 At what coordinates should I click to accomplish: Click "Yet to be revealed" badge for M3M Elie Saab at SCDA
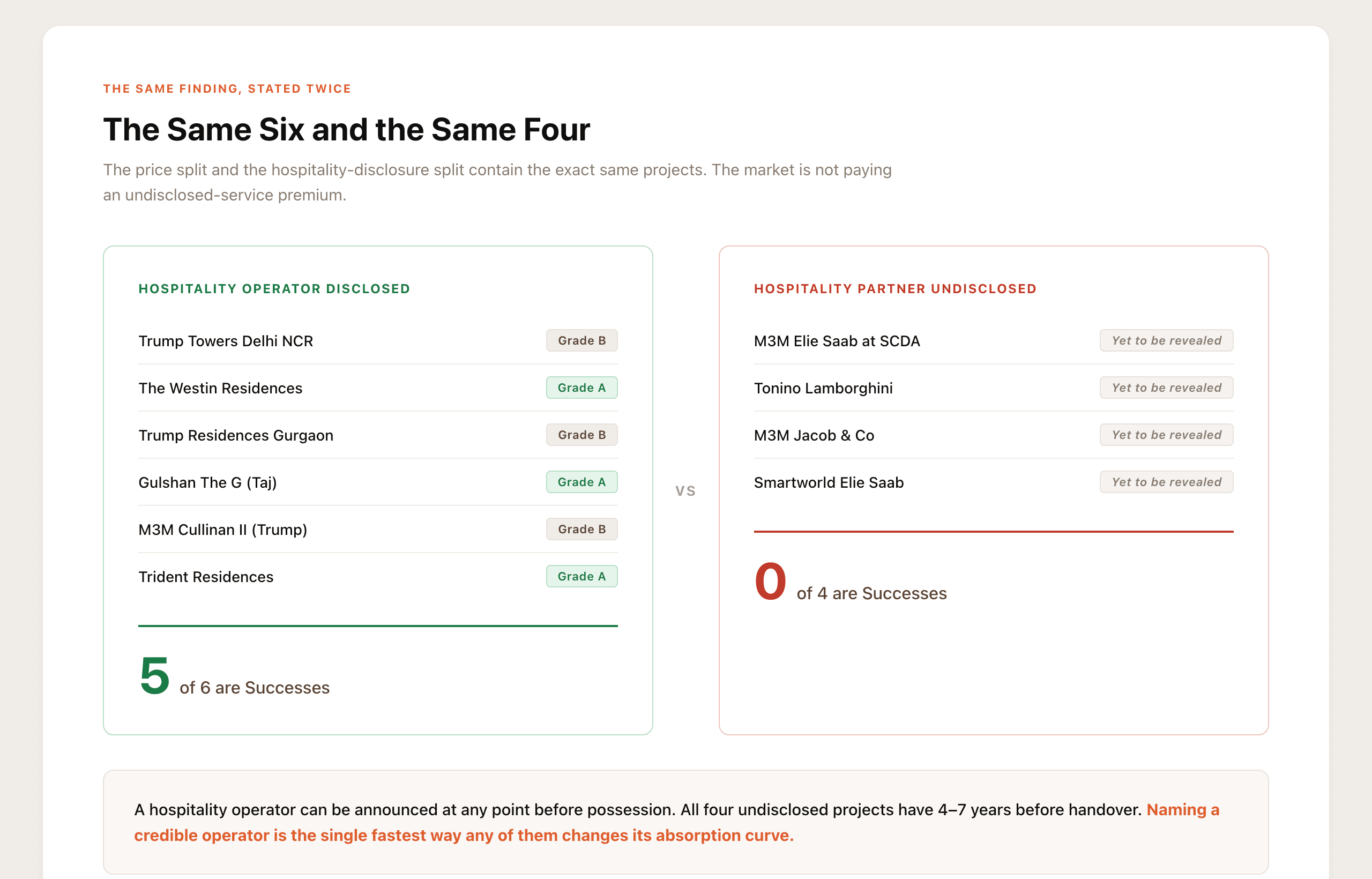[x=1167, y=340]
